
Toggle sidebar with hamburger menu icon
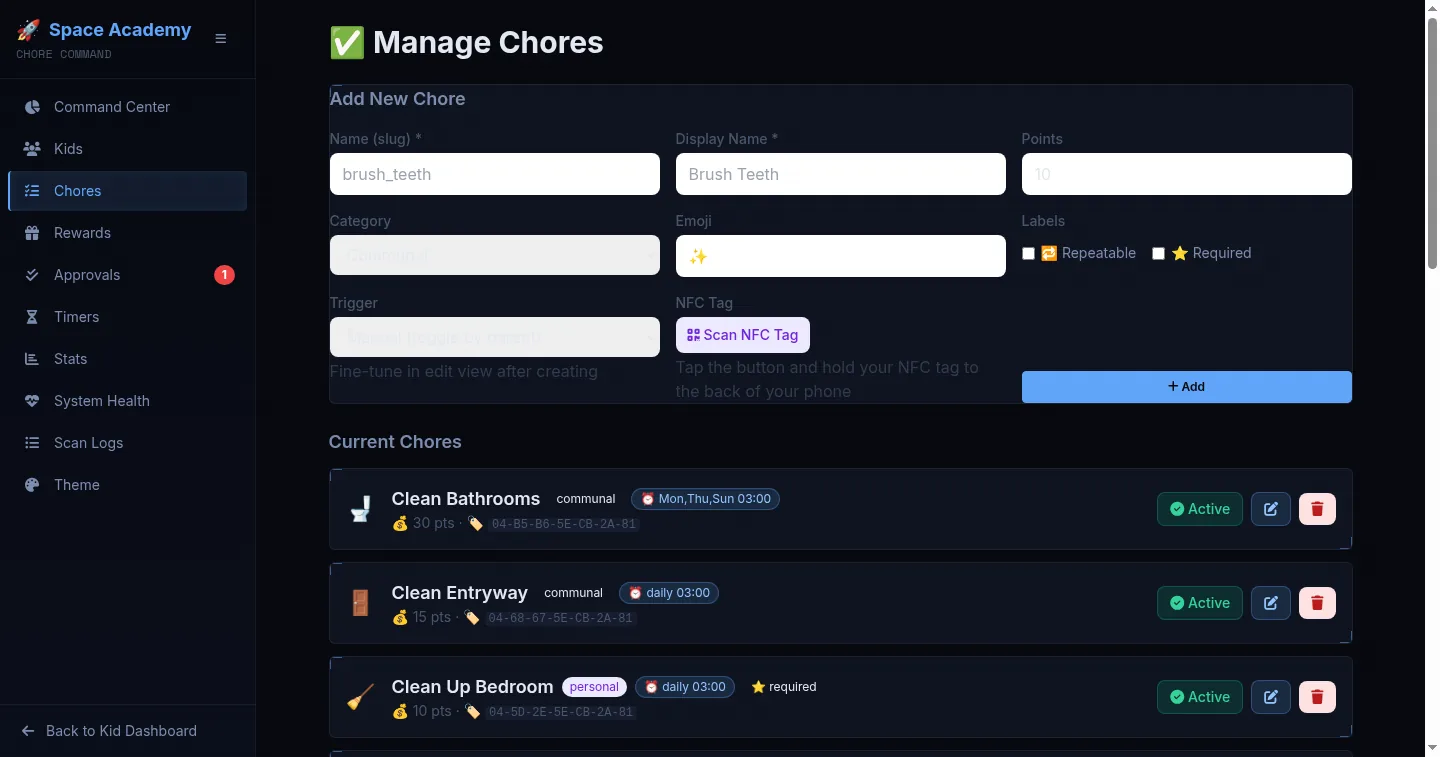(221, 39)
